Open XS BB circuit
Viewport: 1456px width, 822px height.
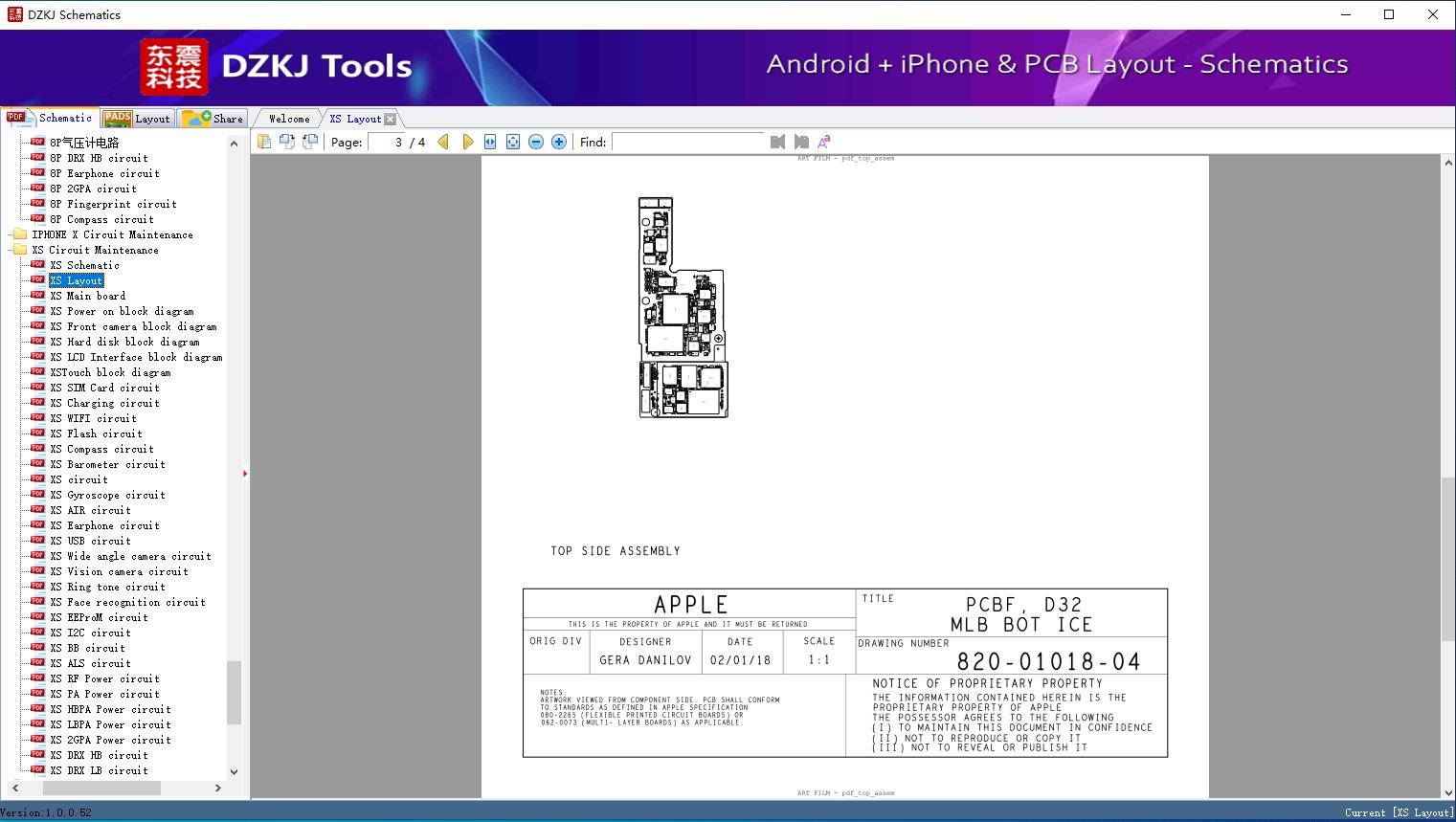pyautogui.click(x=87, y=648)
